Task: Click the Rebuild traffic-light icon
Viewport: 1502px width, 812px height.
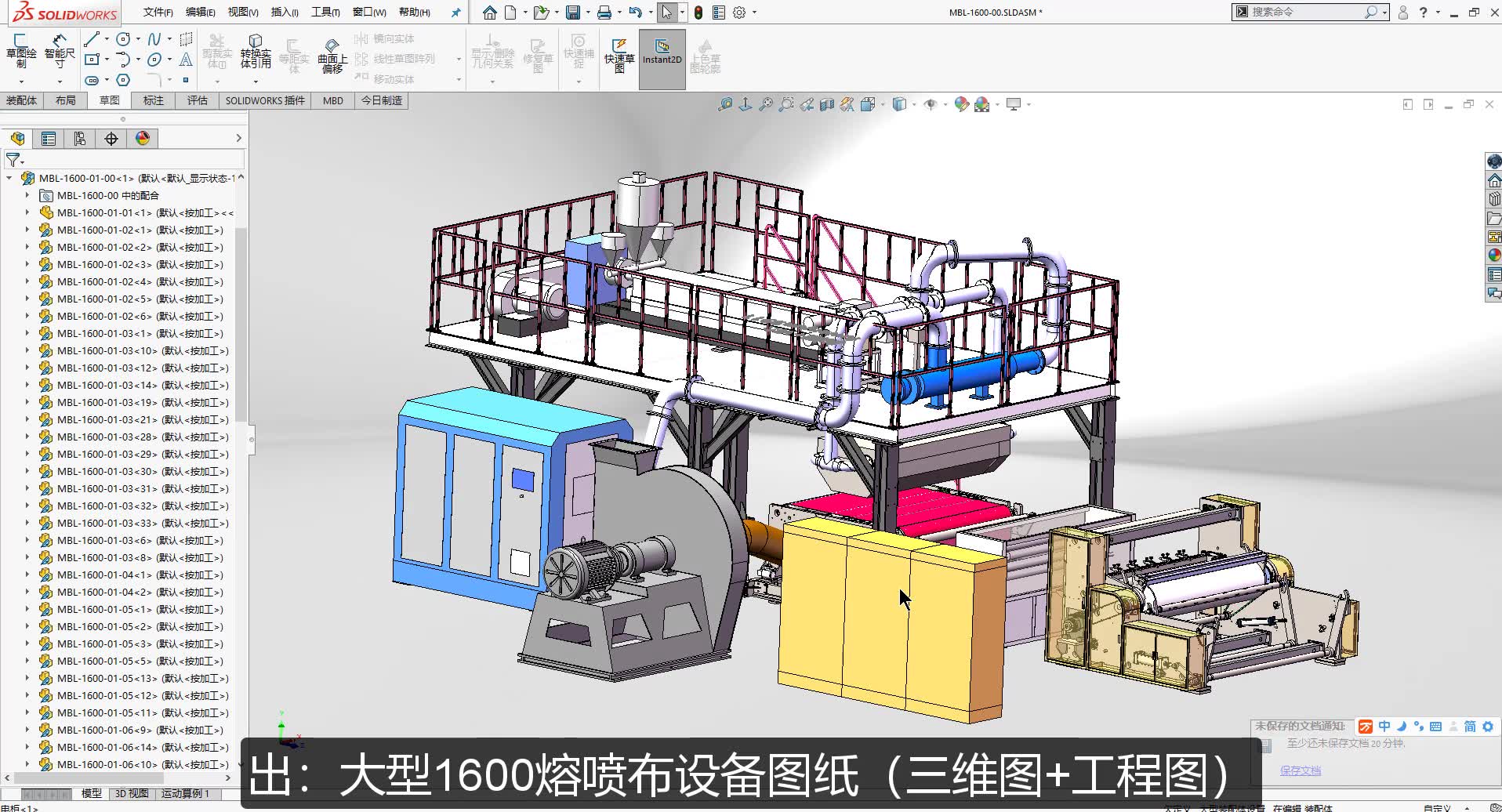Action: point(698,13)
